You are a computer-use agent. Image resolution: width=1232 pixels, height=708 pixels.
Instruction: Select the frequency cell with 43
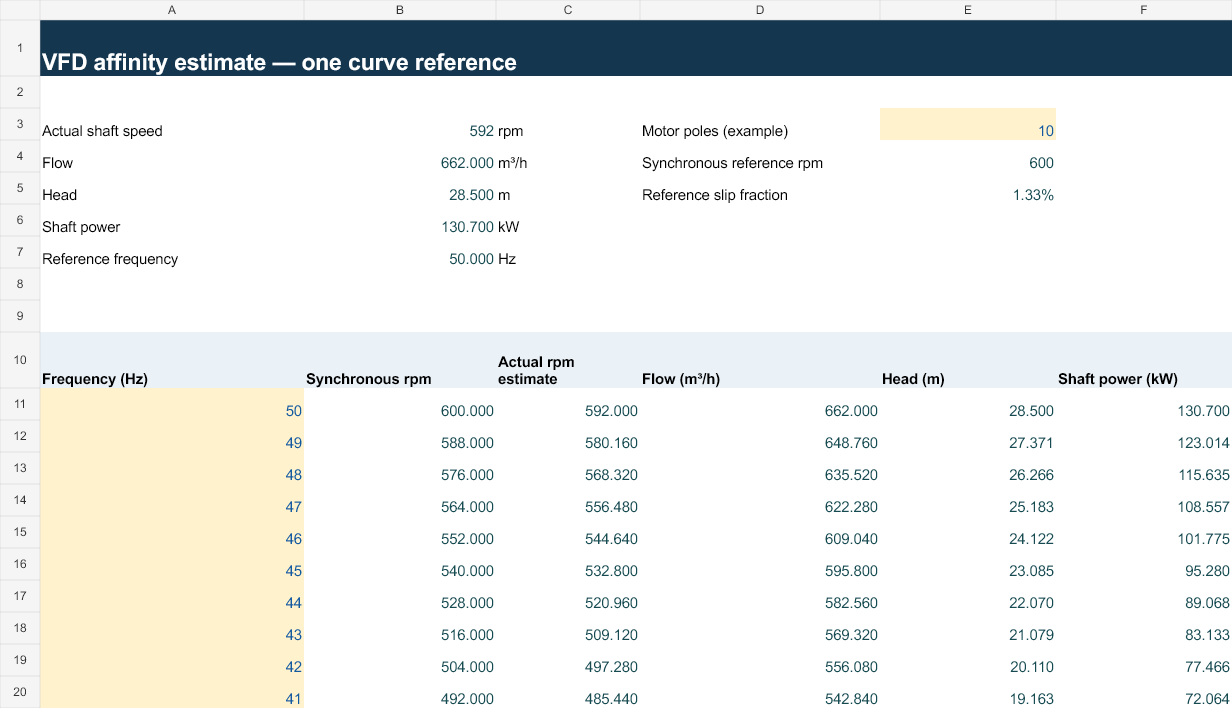172,628
